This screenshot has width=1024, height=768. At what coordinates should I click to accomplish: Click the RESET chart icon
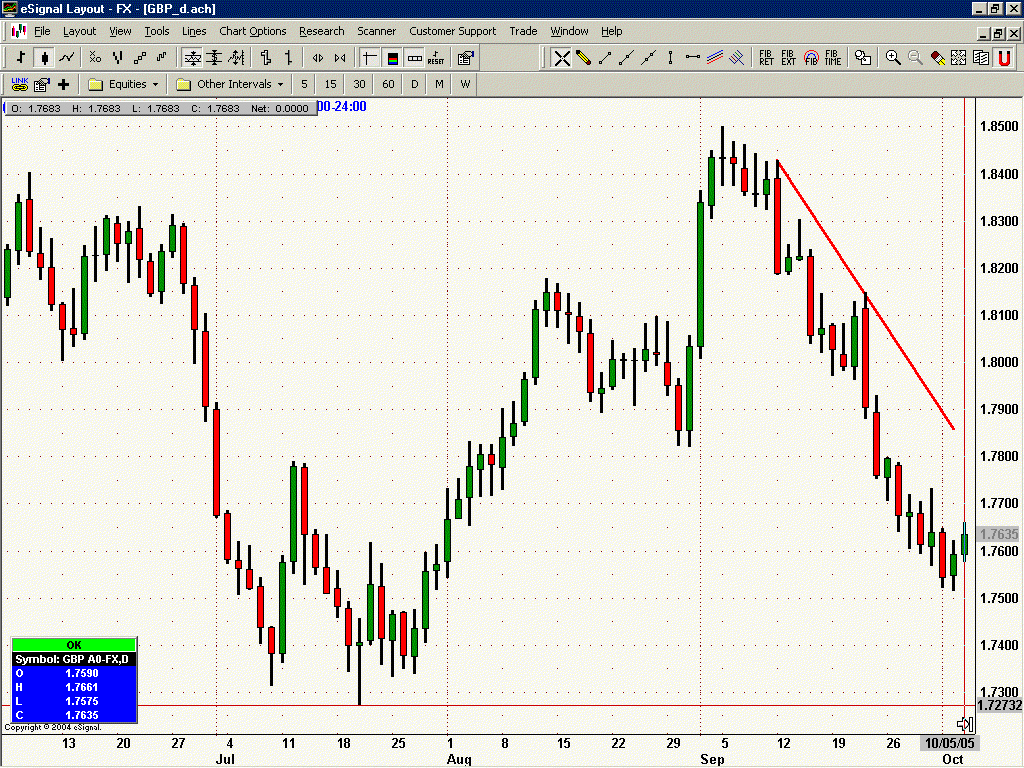(436, 58)
